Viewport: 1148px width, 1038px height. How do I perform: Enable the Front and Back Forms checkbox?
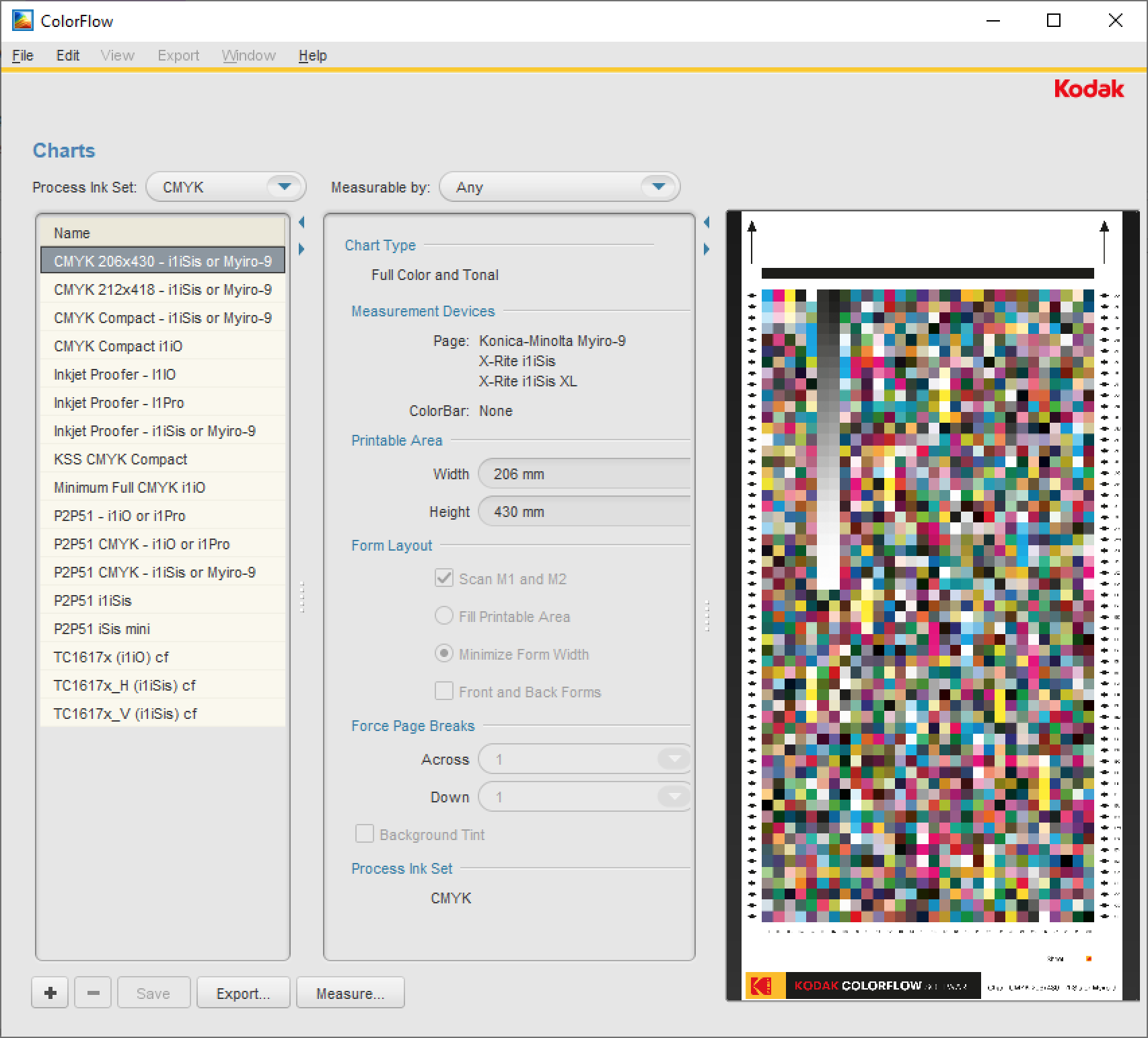pyautogui.click(x=444, y=691)
